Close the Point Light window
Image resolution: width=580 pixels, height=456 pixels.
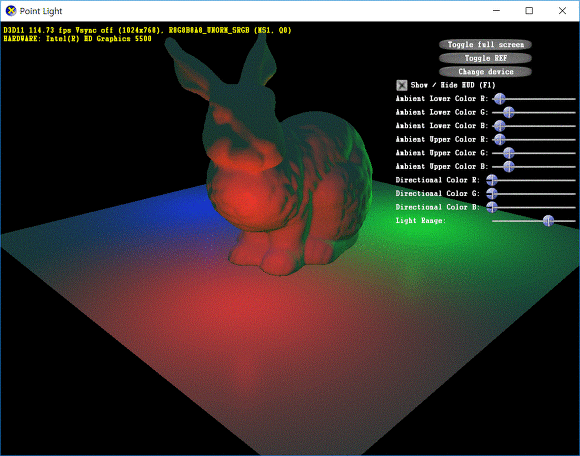click(x=562, y=11)
